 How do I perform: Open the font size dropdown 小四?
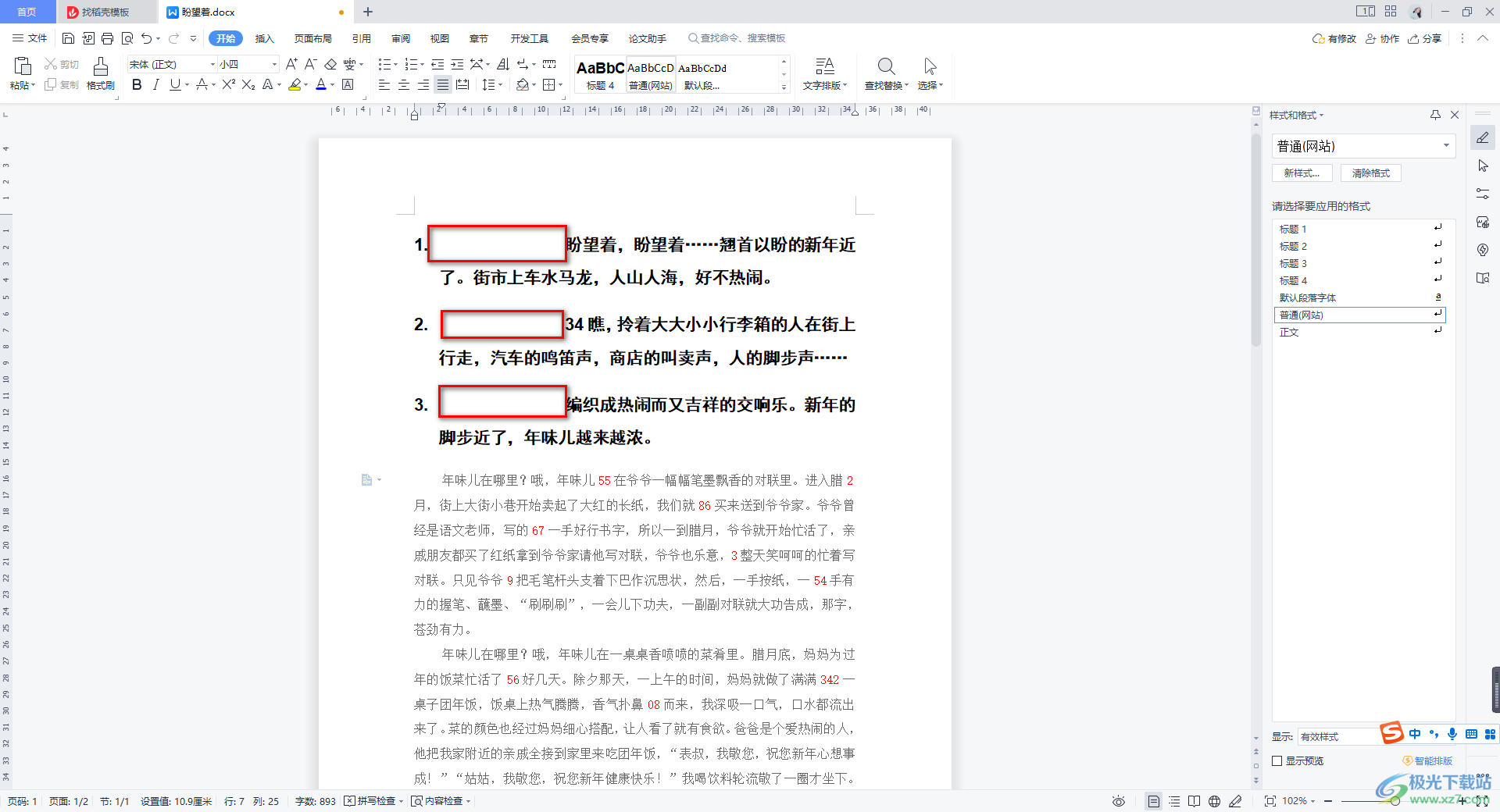[x=274, y=64]
